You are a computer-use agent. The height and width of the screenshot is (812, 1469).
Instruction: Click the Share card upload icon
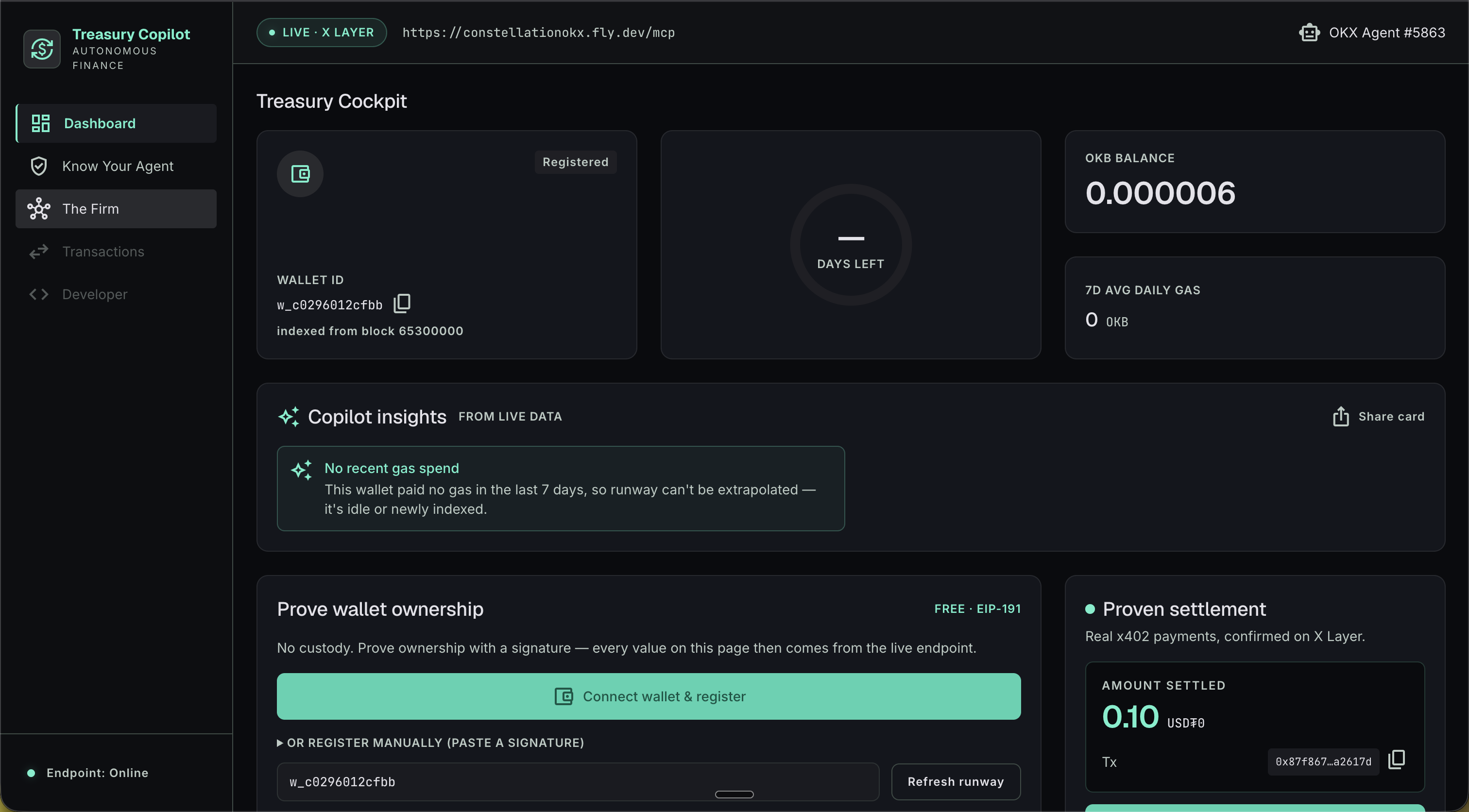(1341, 416)
